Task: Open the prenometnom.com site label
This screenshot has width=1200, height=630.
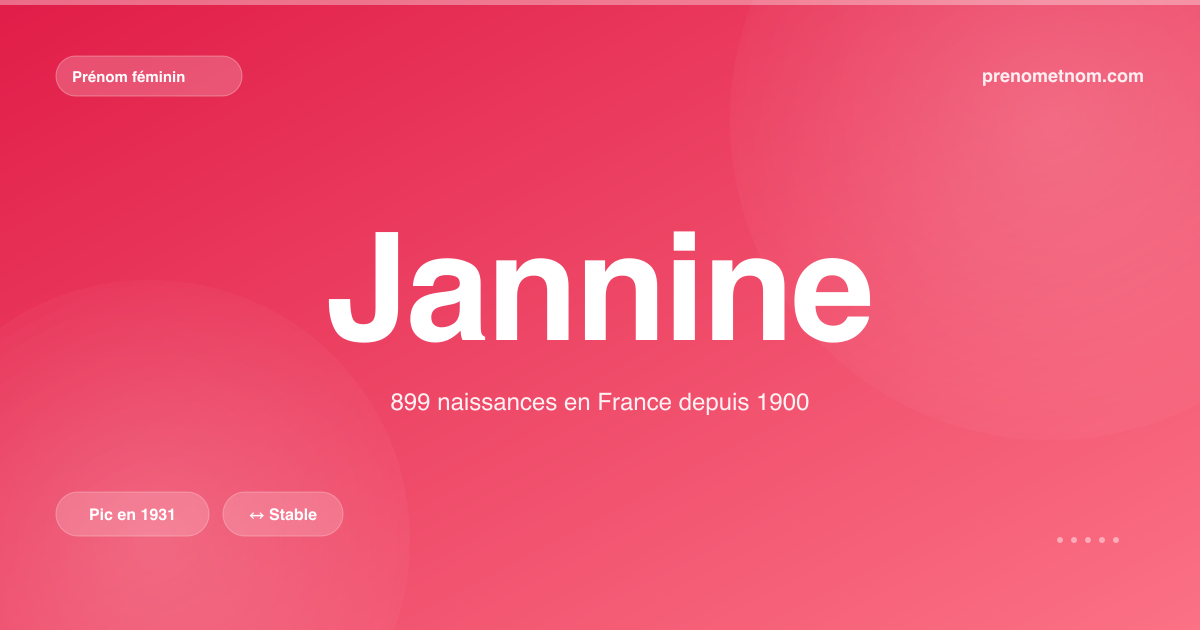Action: pos(1063,76)
